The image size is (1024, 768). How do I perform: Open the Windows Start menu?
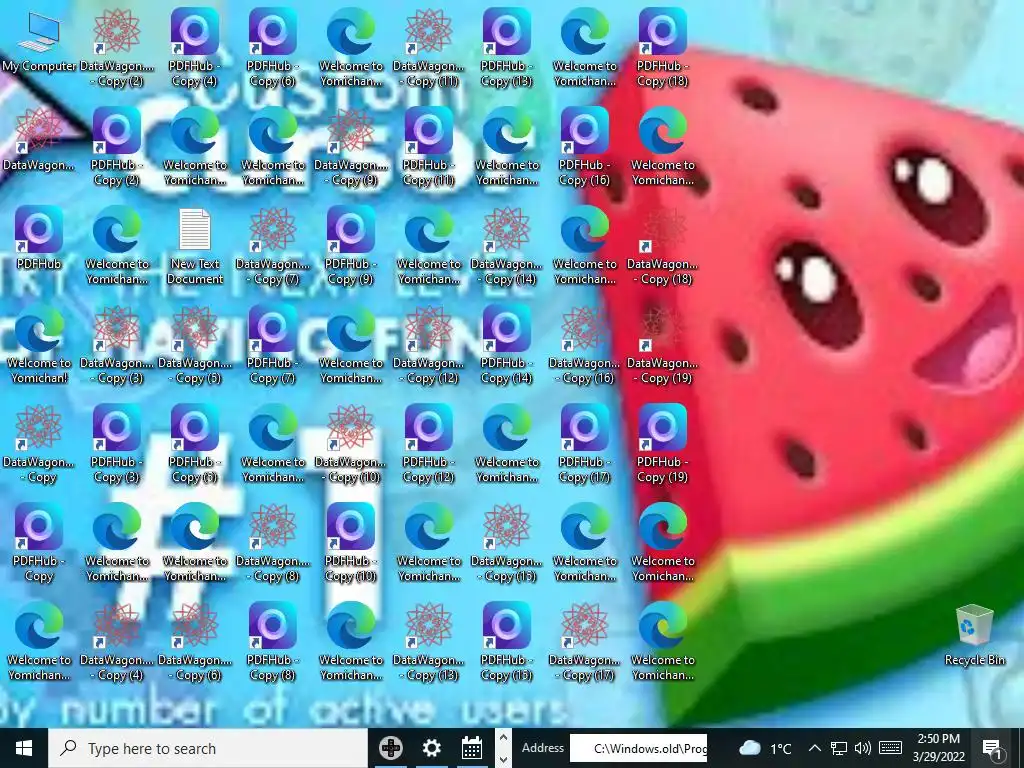pyautogui.click(x=24, y=748)
